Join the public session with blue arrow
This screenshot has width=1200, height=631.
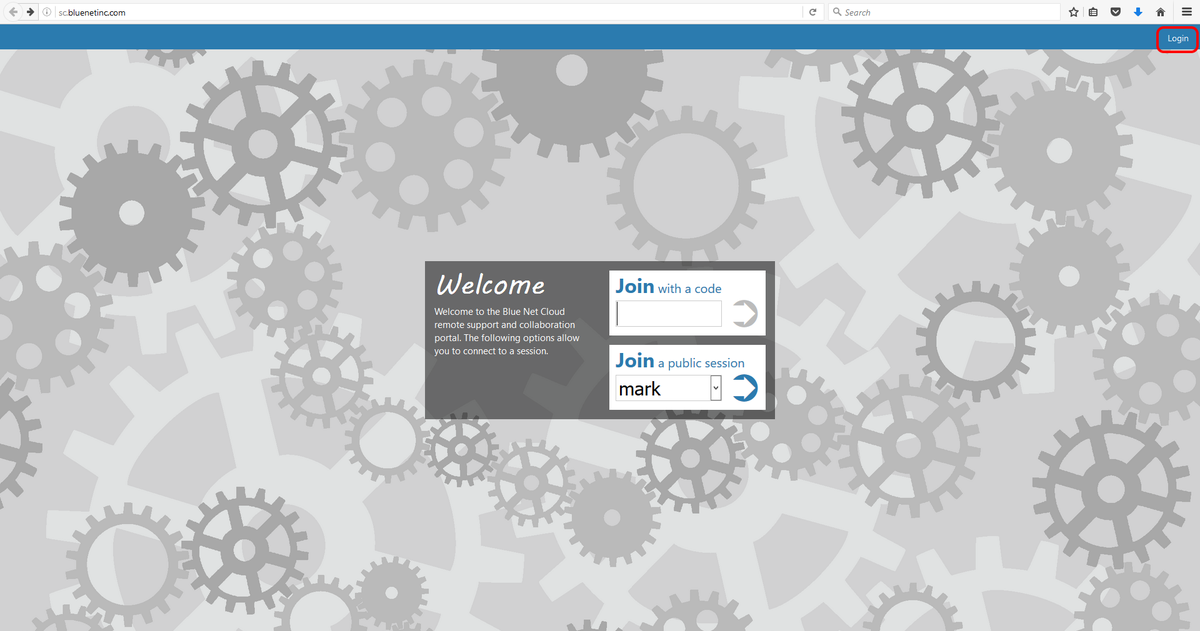744,388
